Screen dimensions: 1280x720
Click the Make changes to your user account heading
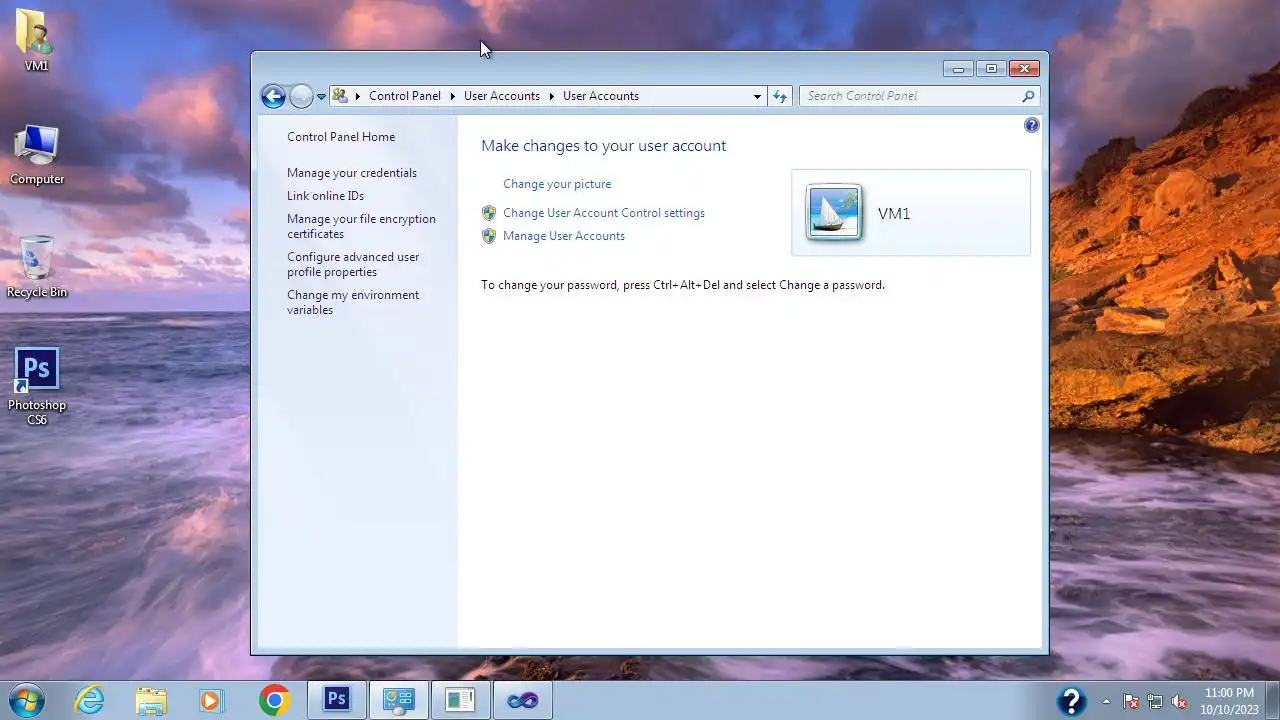click(x=603, y=146)
